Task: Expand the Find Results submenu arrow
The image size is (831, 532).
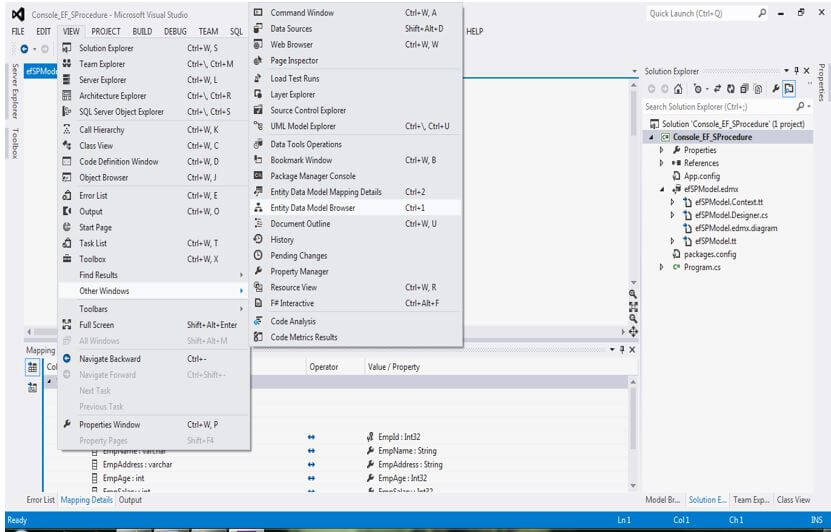Action: tap(241, 275)
